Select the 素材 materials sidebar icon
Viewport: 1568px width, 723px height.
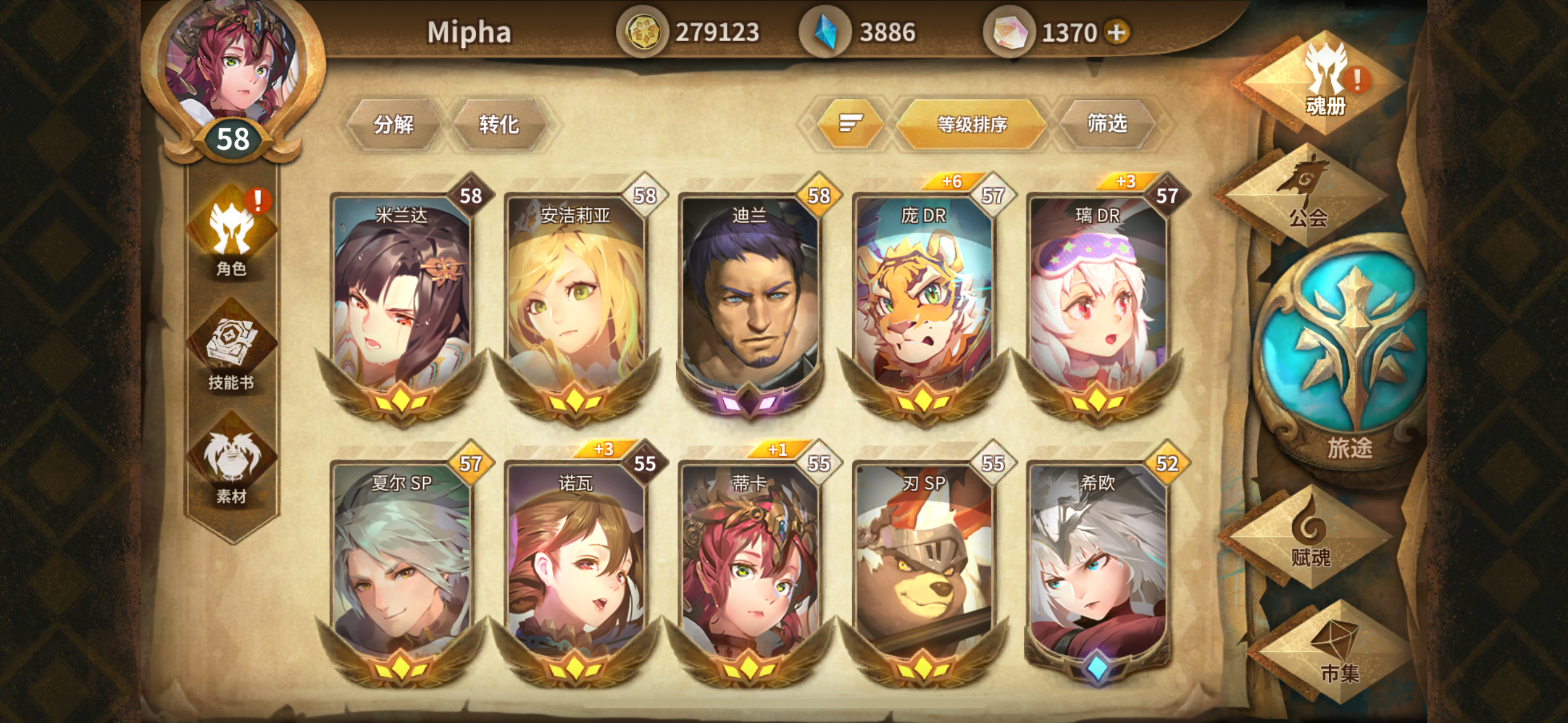pyautogui.click(x=231, y=460)
